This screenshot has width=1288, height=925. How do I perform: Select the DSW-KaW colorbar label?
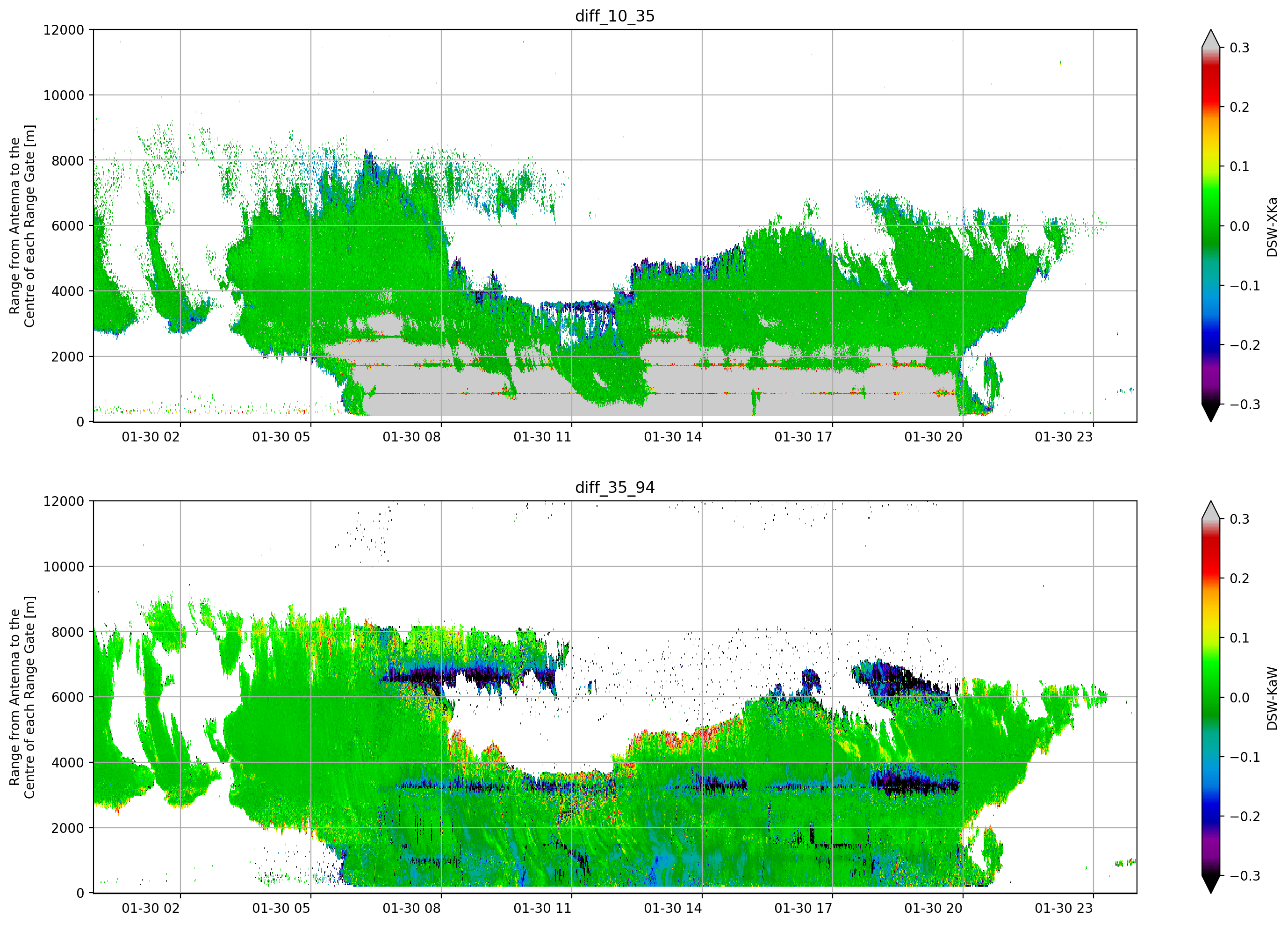point(1272,698)
